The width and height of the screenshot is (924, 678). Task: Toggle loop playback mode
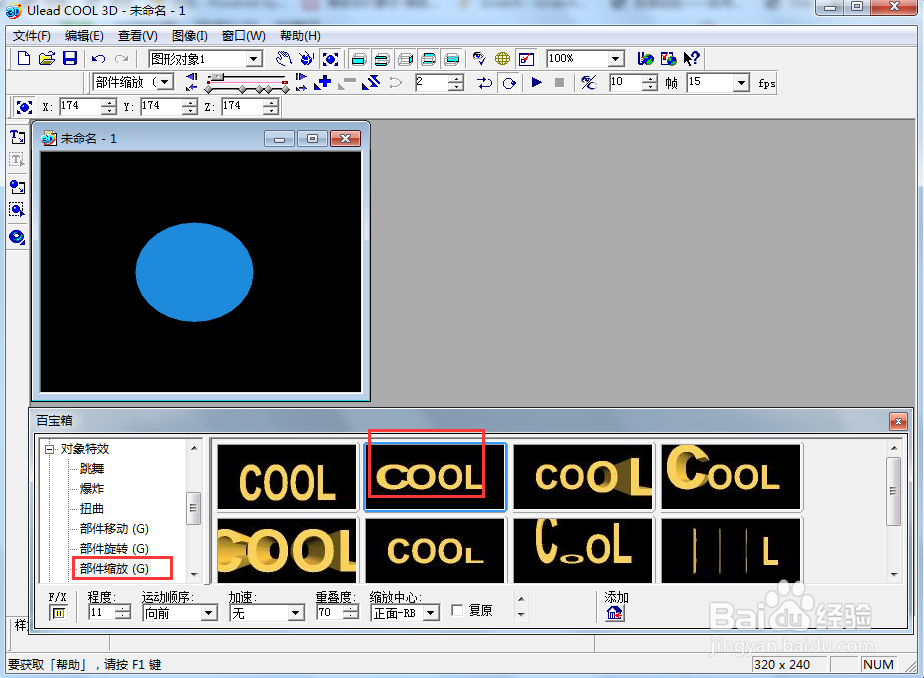(509, 82)
